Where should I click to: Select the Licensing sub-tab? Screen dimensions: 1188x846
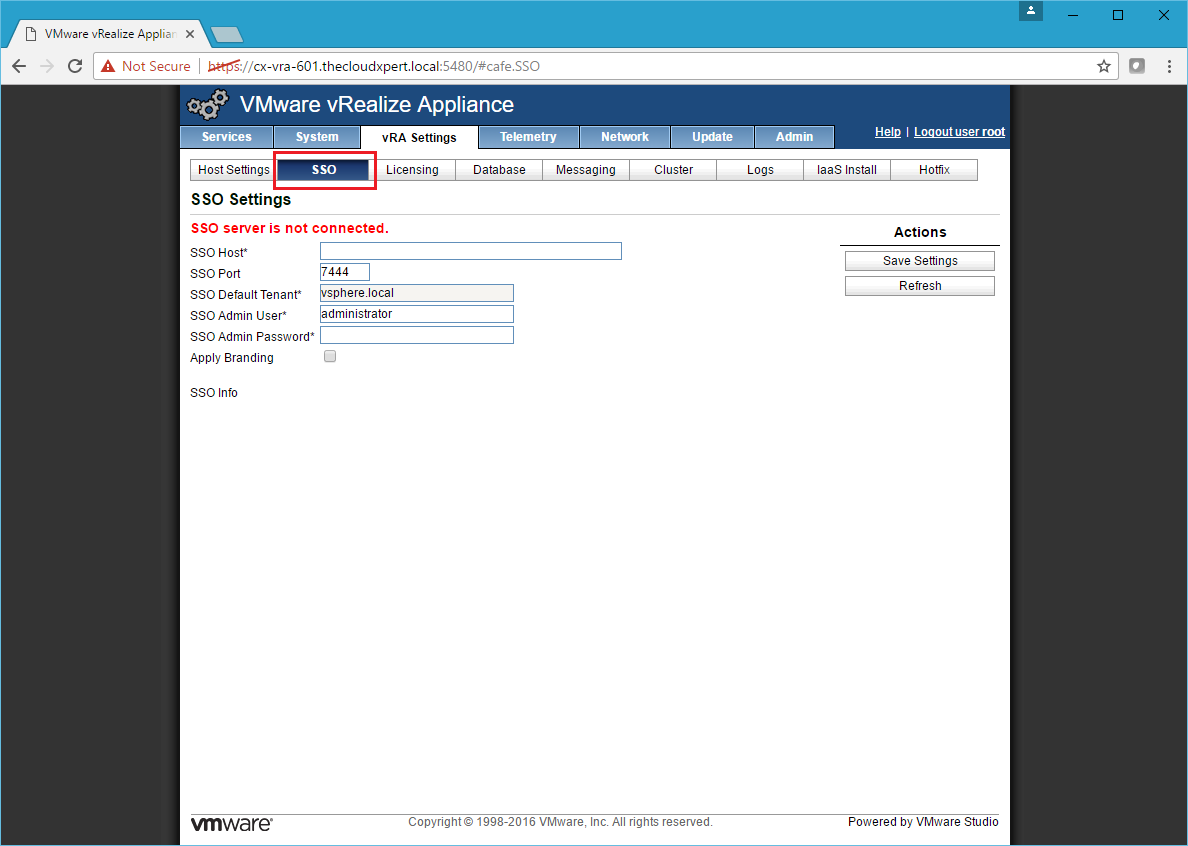[x=412, y=170]
